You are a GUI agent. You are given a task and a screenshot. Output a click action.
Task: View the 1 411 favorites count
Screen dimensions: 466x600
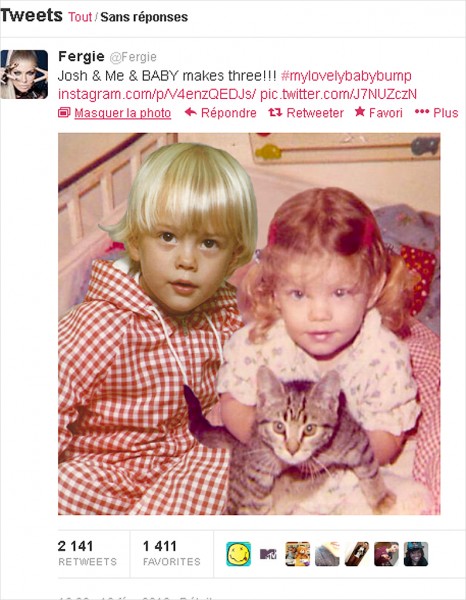click(171, 553)
